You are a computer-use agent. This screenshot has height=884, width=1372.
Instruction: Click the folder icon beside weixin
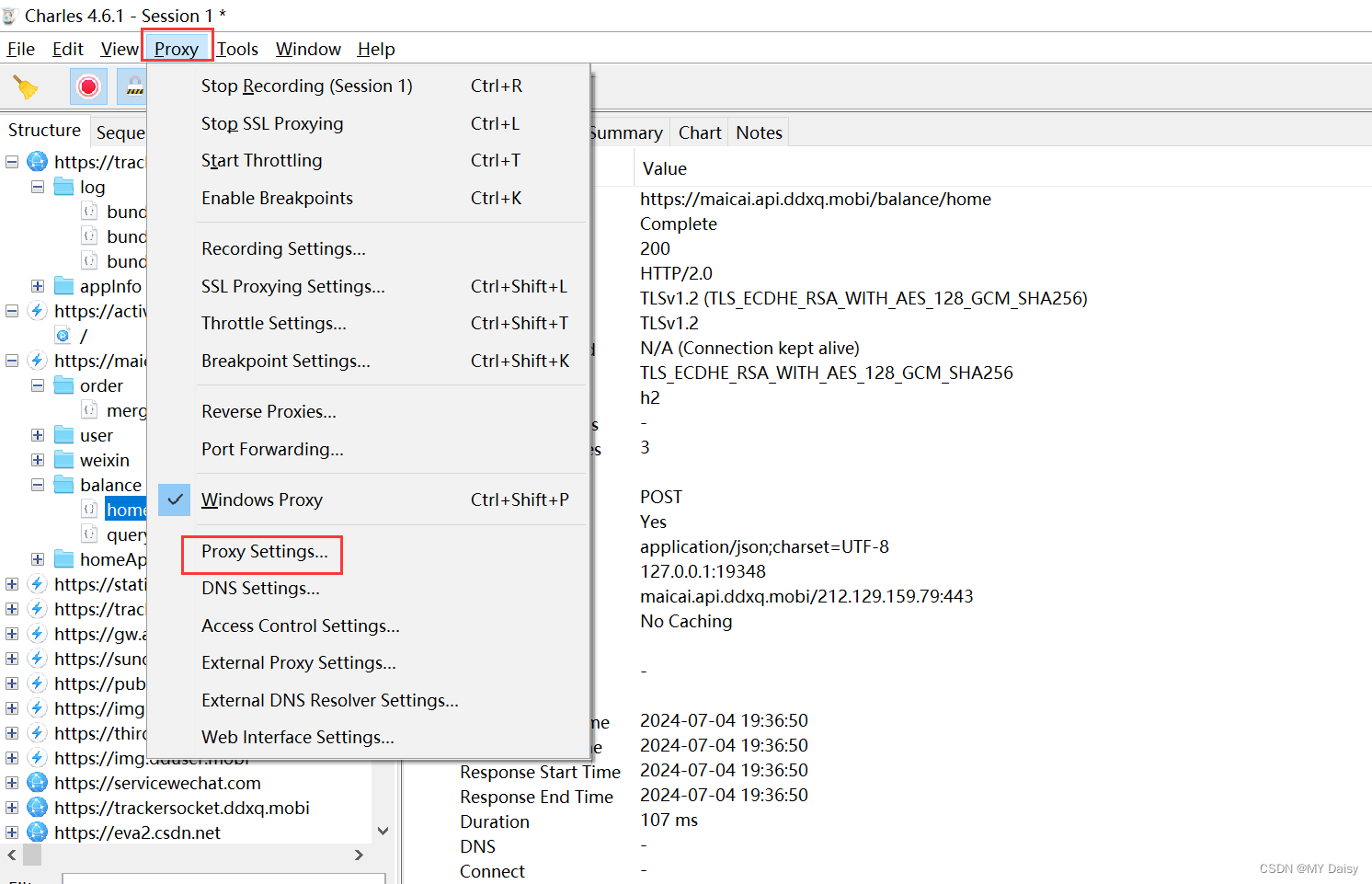(x=63, y=460)
